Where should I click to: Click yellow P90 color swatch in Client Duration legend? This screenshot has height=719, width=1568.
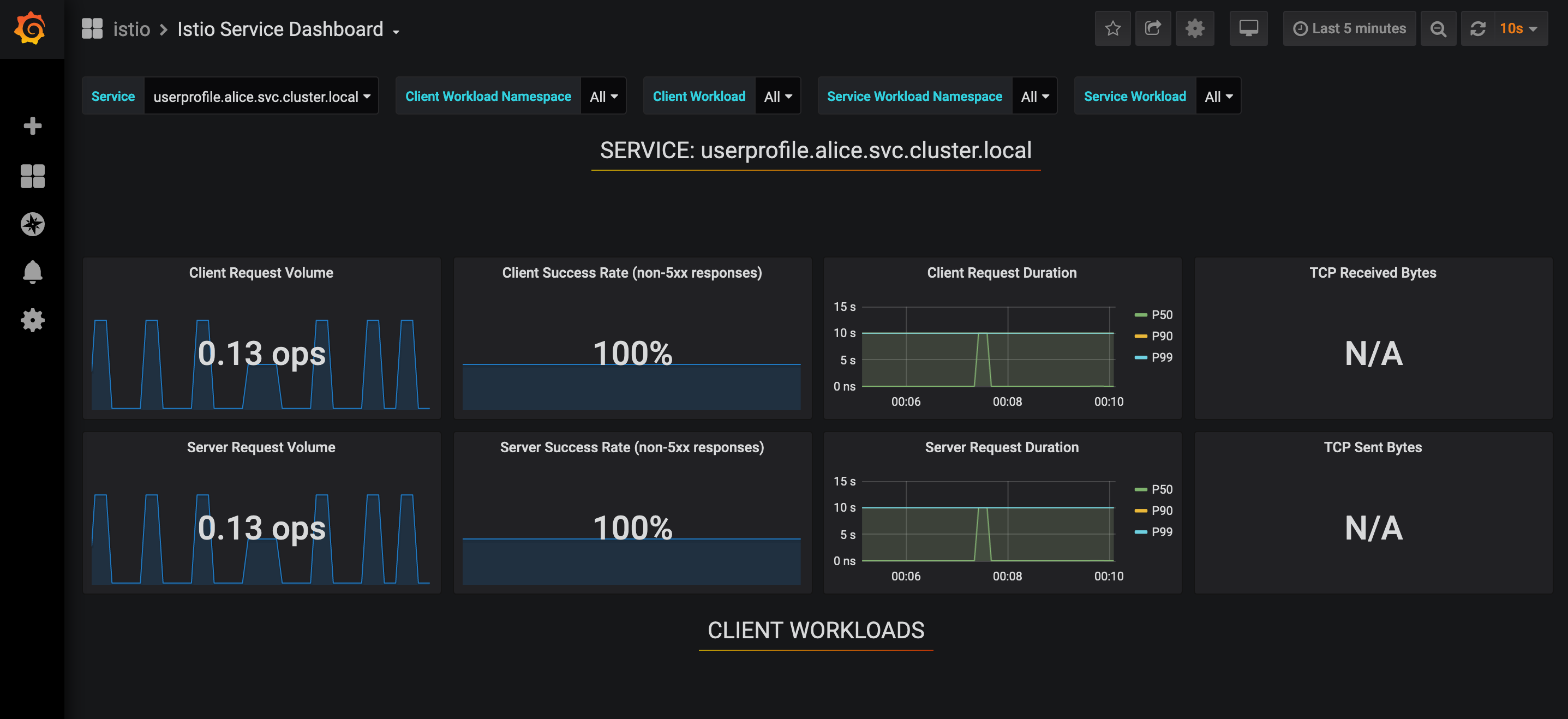coord(1141,337)
